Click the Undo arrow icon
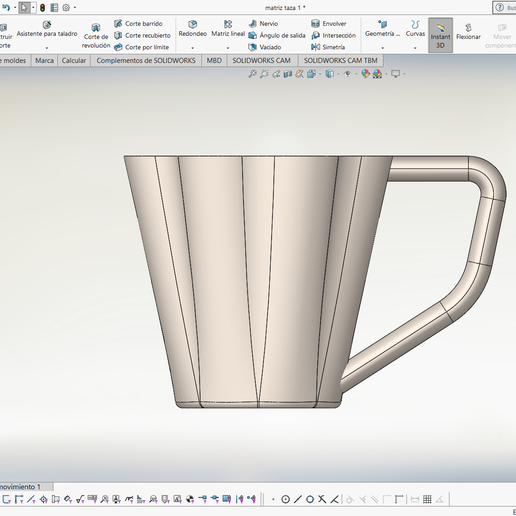Viewport: 516px width, 516px height. tap(6, 7)
